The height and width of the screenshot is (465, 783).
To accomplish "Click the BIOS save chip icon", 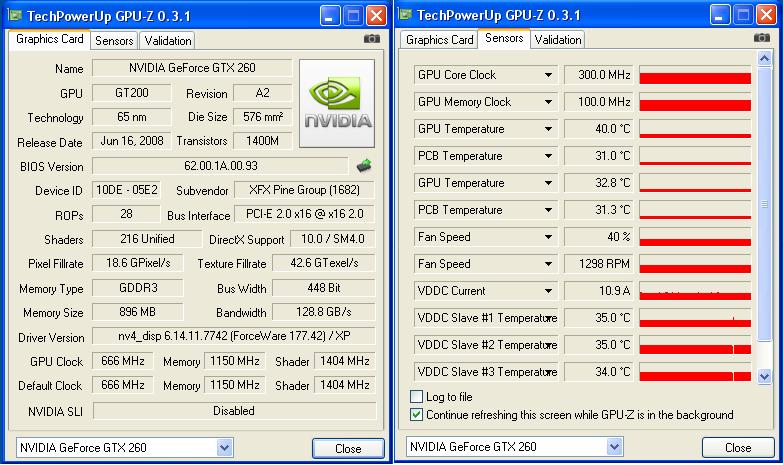I will pos(365,165).
